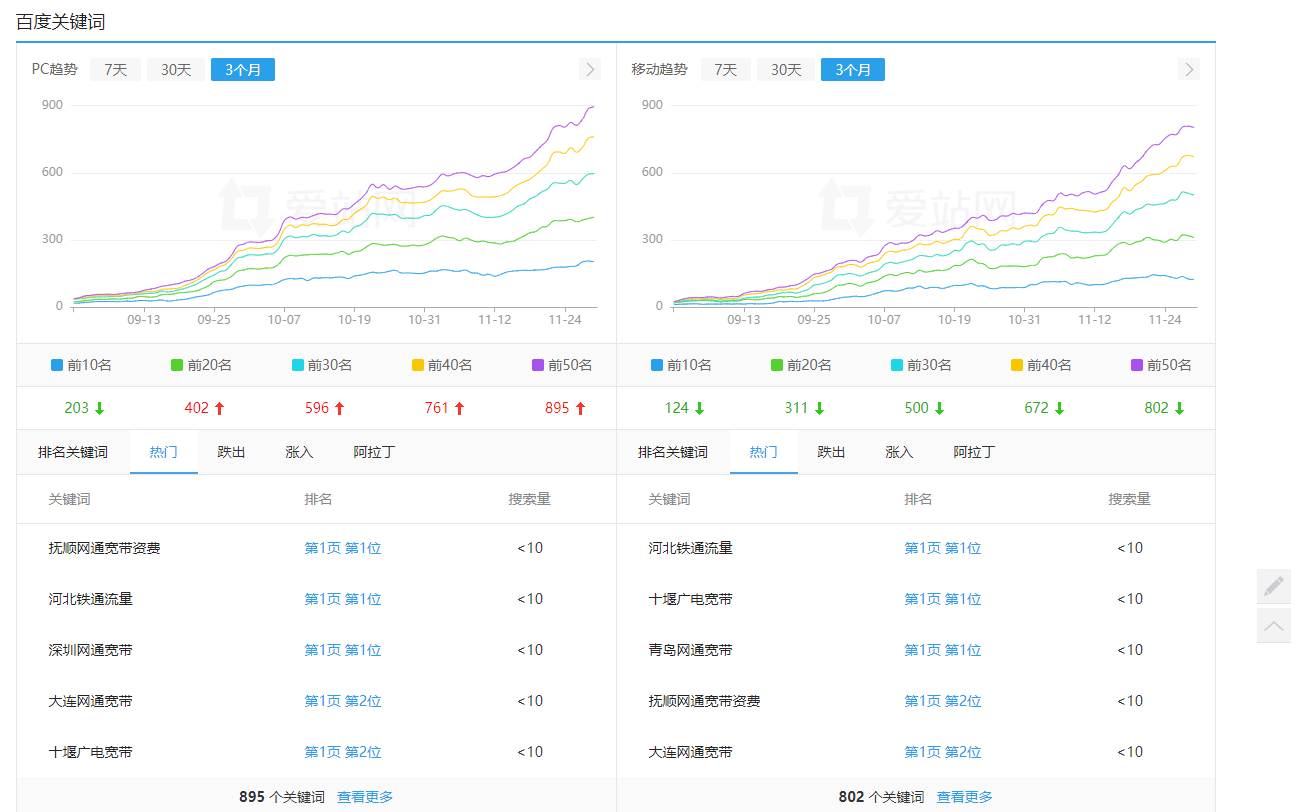Viewport: 1309px width, 812px height.
Task: Open rank link for mobile 大连网通宽带
Action: click(x=943, y=752)
